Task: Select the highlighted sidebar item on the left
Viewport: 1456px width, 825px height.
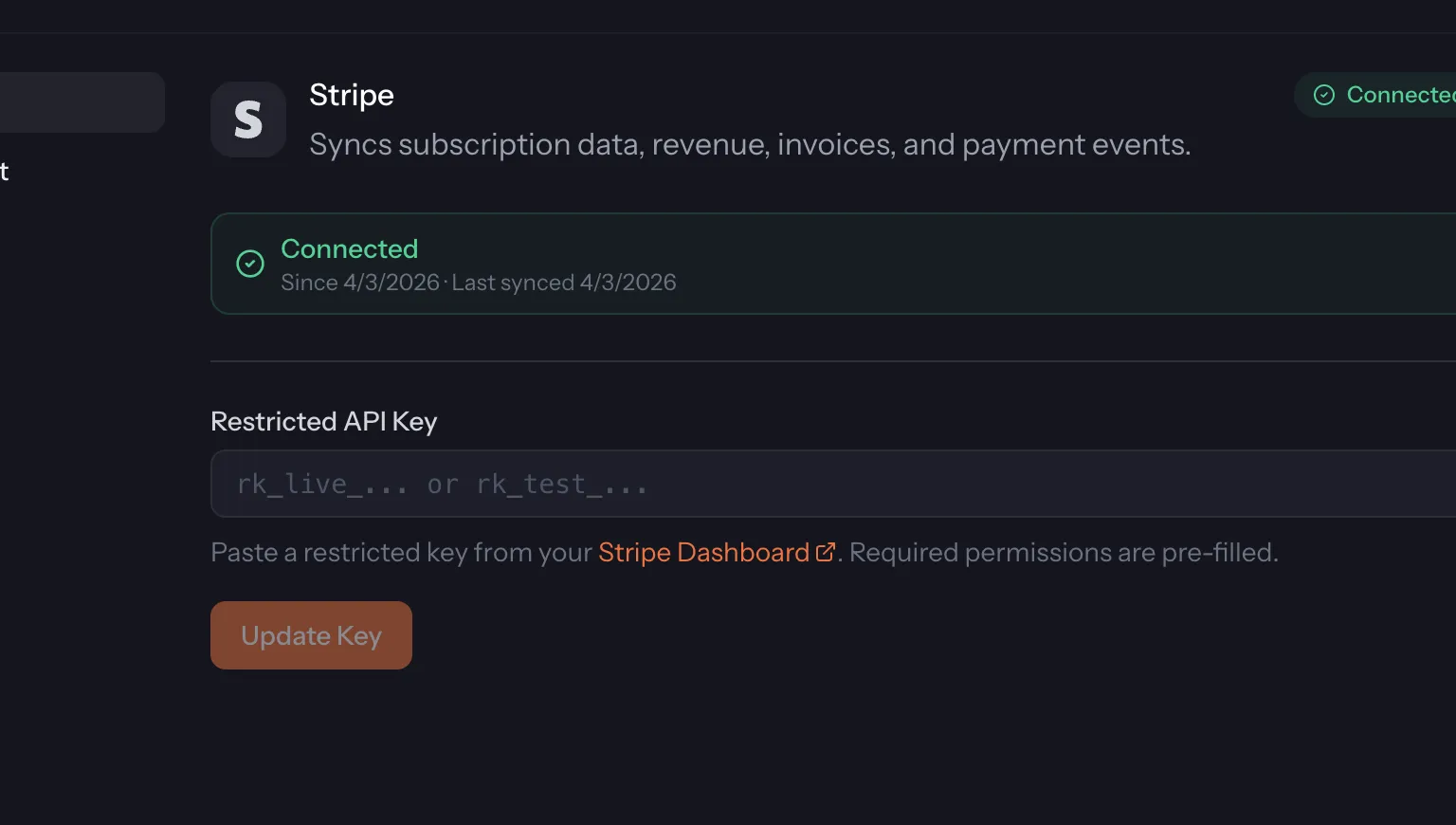Action: [x=82, y=102]
